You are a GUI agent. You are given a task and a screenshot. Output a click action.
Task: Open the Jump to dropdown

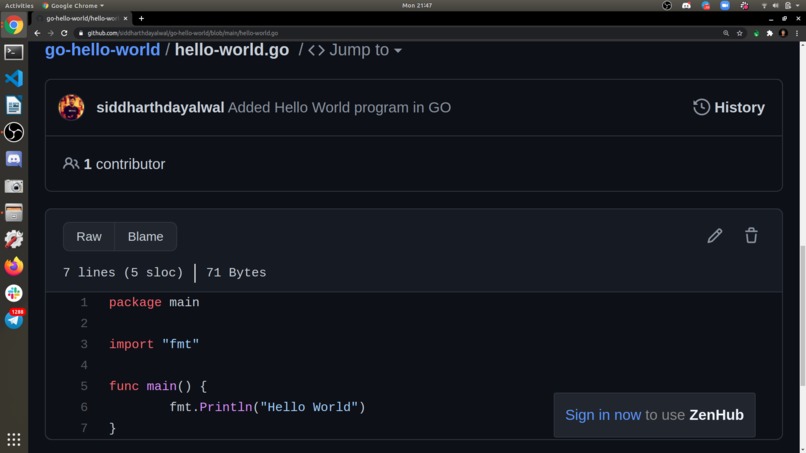point(355,50)
